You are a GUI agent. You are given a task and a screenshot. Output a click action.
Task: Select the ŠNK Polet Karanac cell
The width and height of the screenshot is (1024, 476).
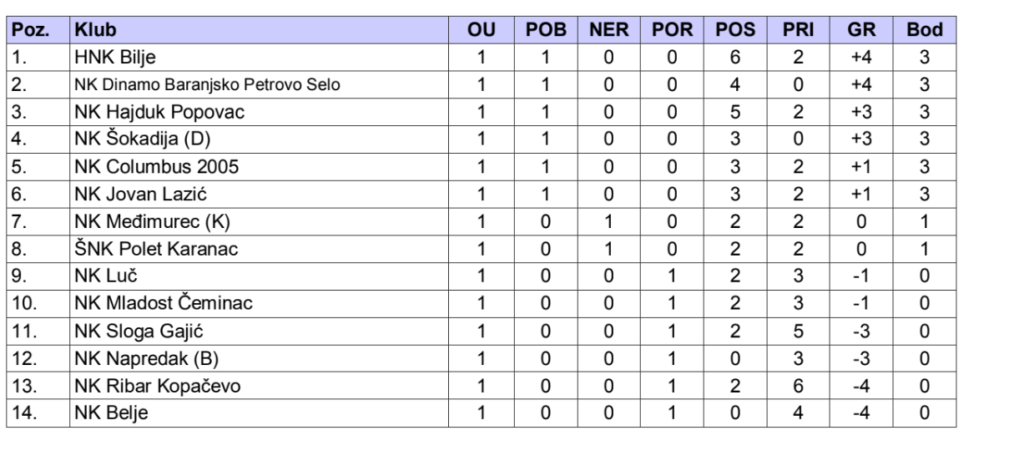156,248
